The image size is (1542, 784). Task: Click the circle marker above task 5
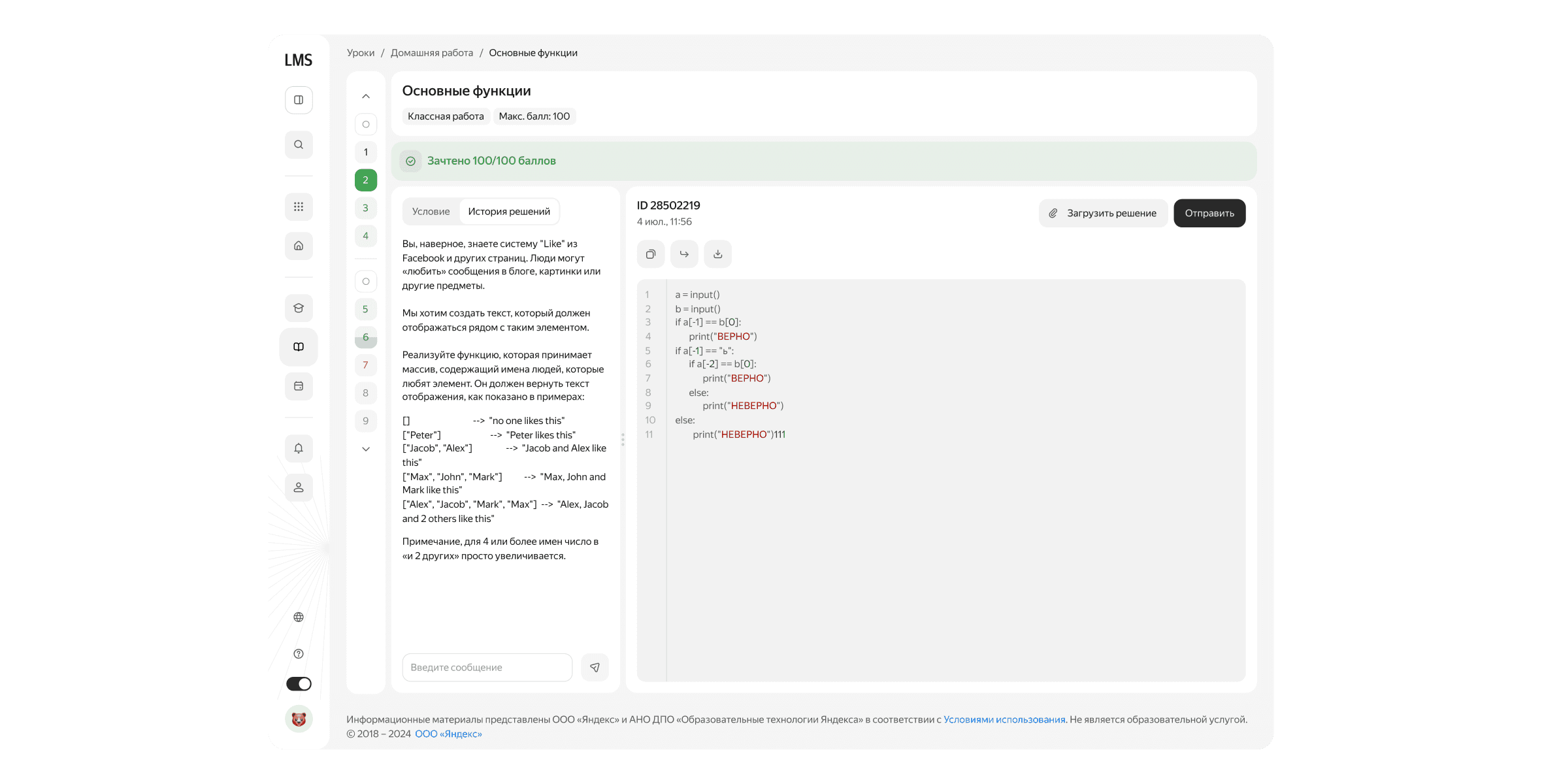366,282
